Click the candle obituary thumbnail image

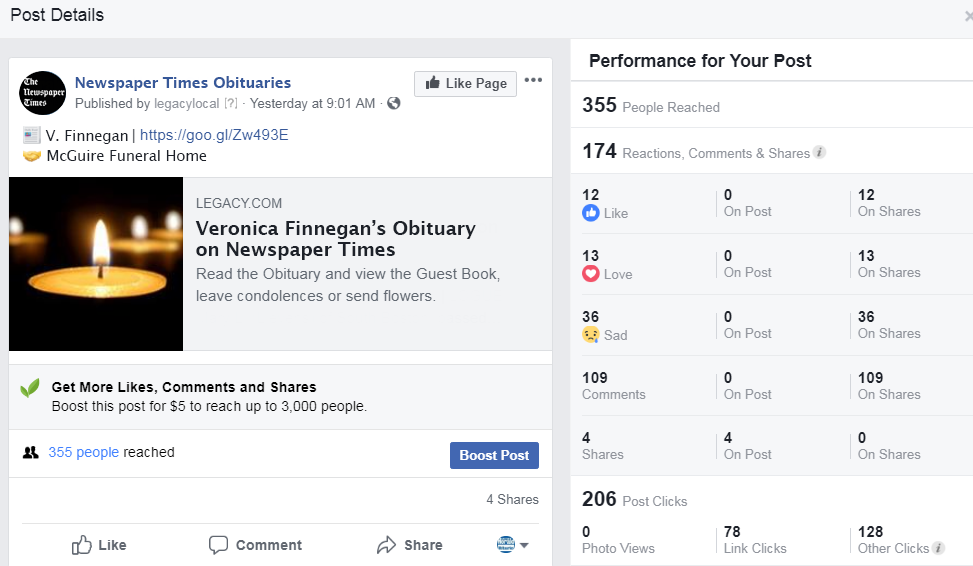click(96, 264)
